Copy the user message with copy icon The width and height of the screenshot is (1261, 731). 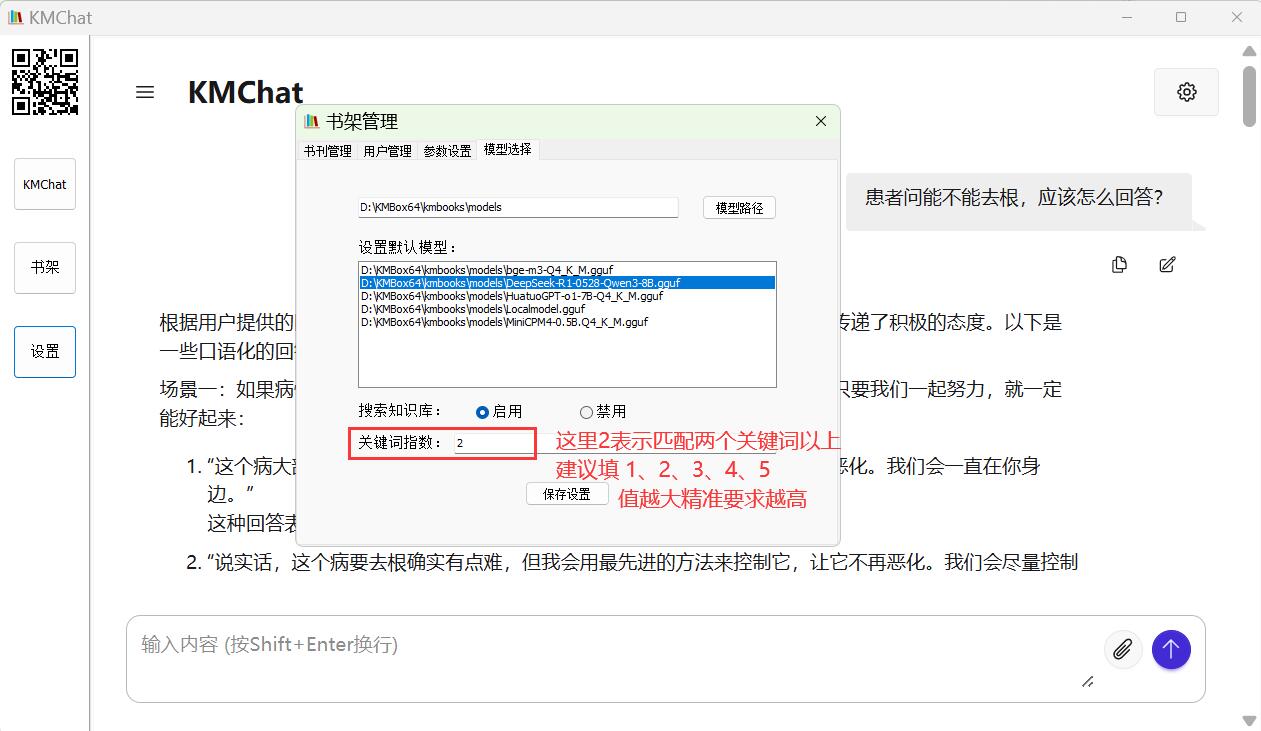pyautogui.click(x=1119, y=264)
